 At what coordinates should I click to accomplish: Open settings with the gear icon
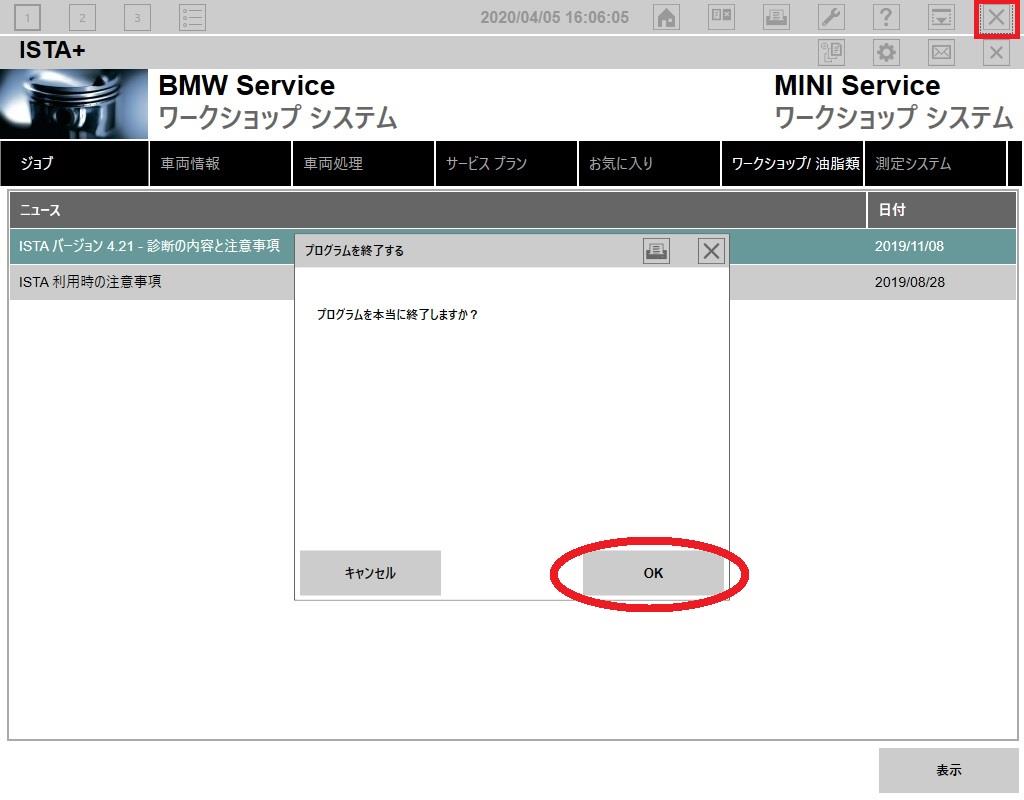(x=886, y=52)
